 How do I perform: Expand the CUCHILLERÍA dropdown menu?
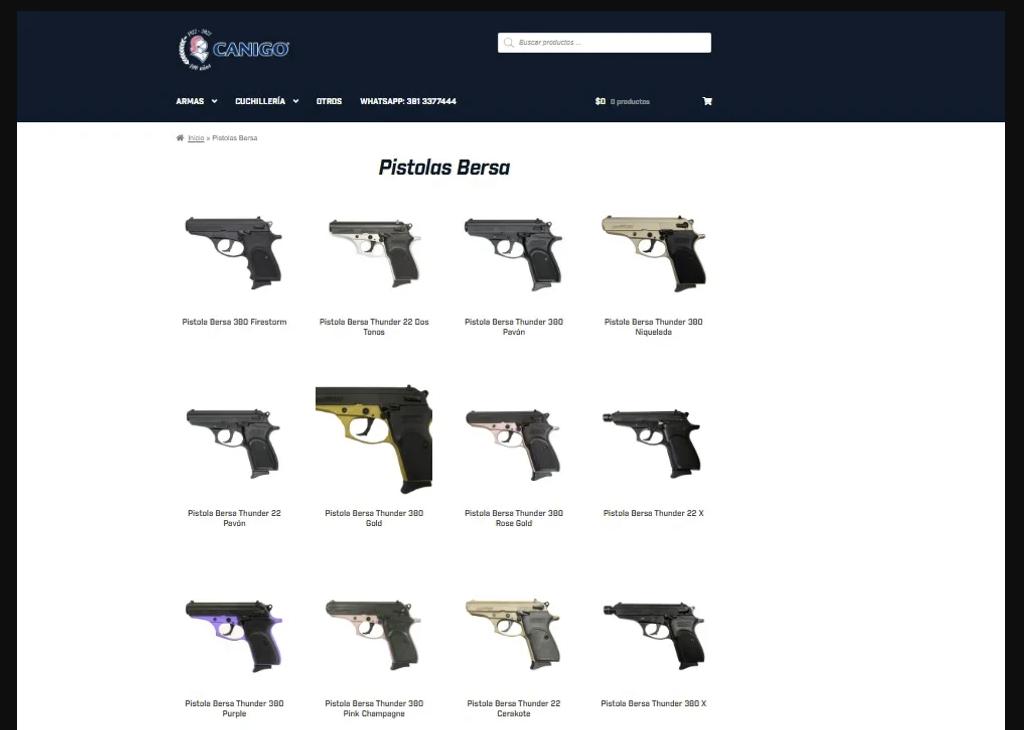click(x=266, y=101)
